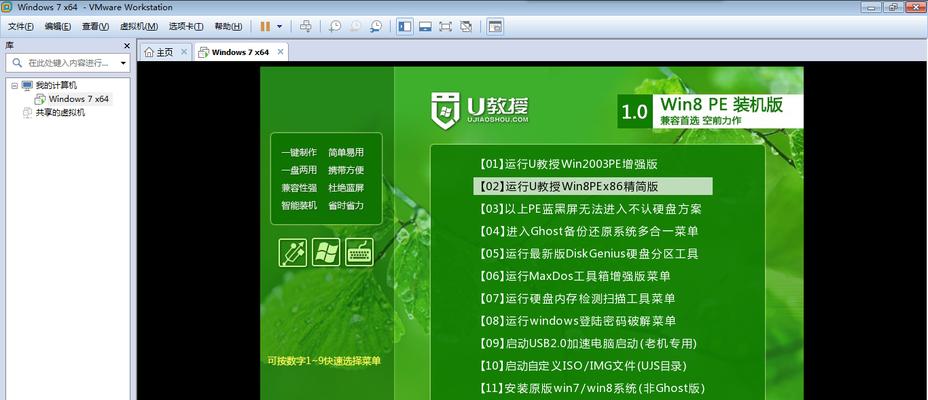
Task: Click the 一键制作 feature label
Action: tap(299, 152)
